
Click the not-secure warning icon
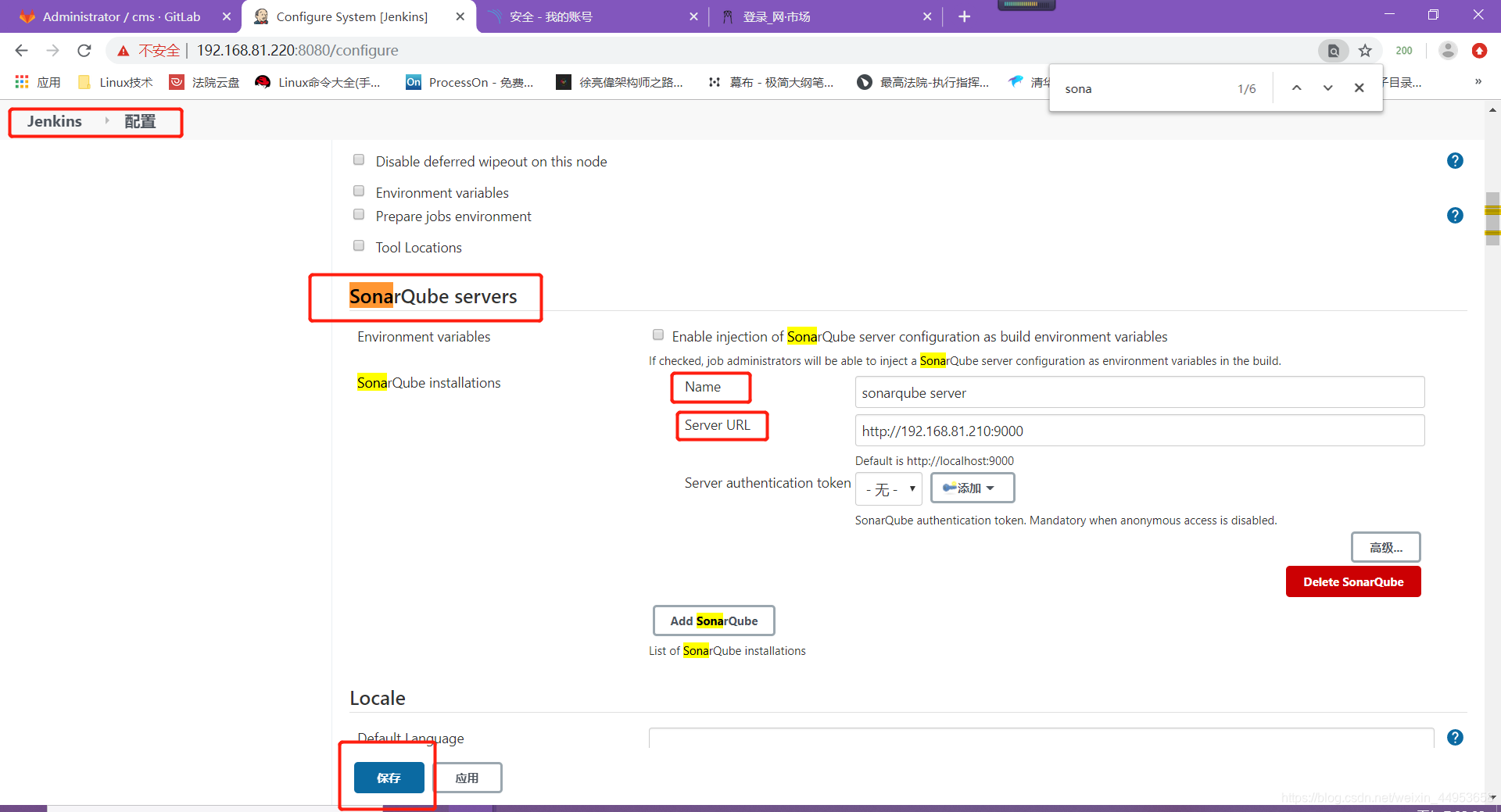[x=124, y=51]
